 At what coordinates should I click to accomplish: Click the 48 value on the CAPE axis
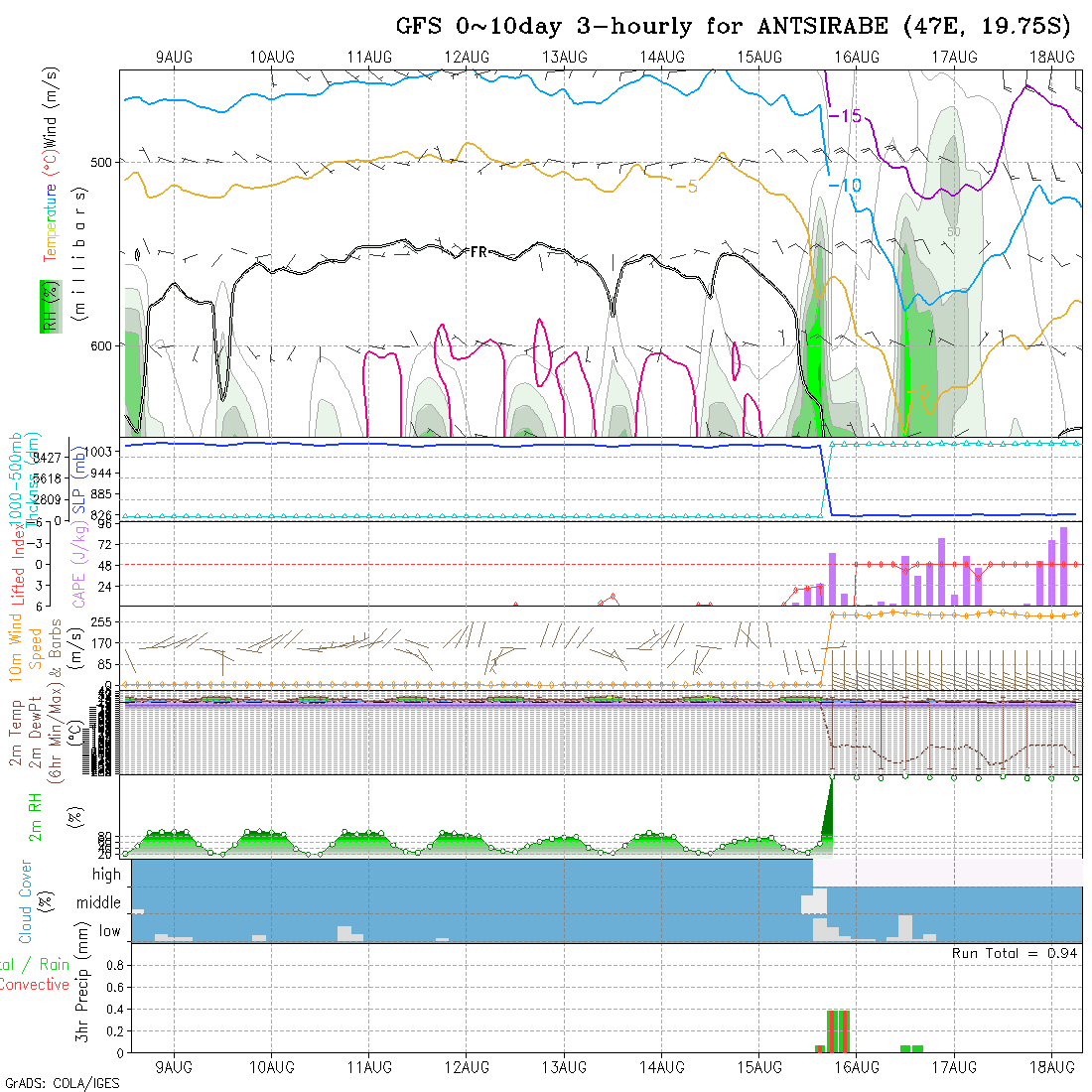click(x=104, y=565)
